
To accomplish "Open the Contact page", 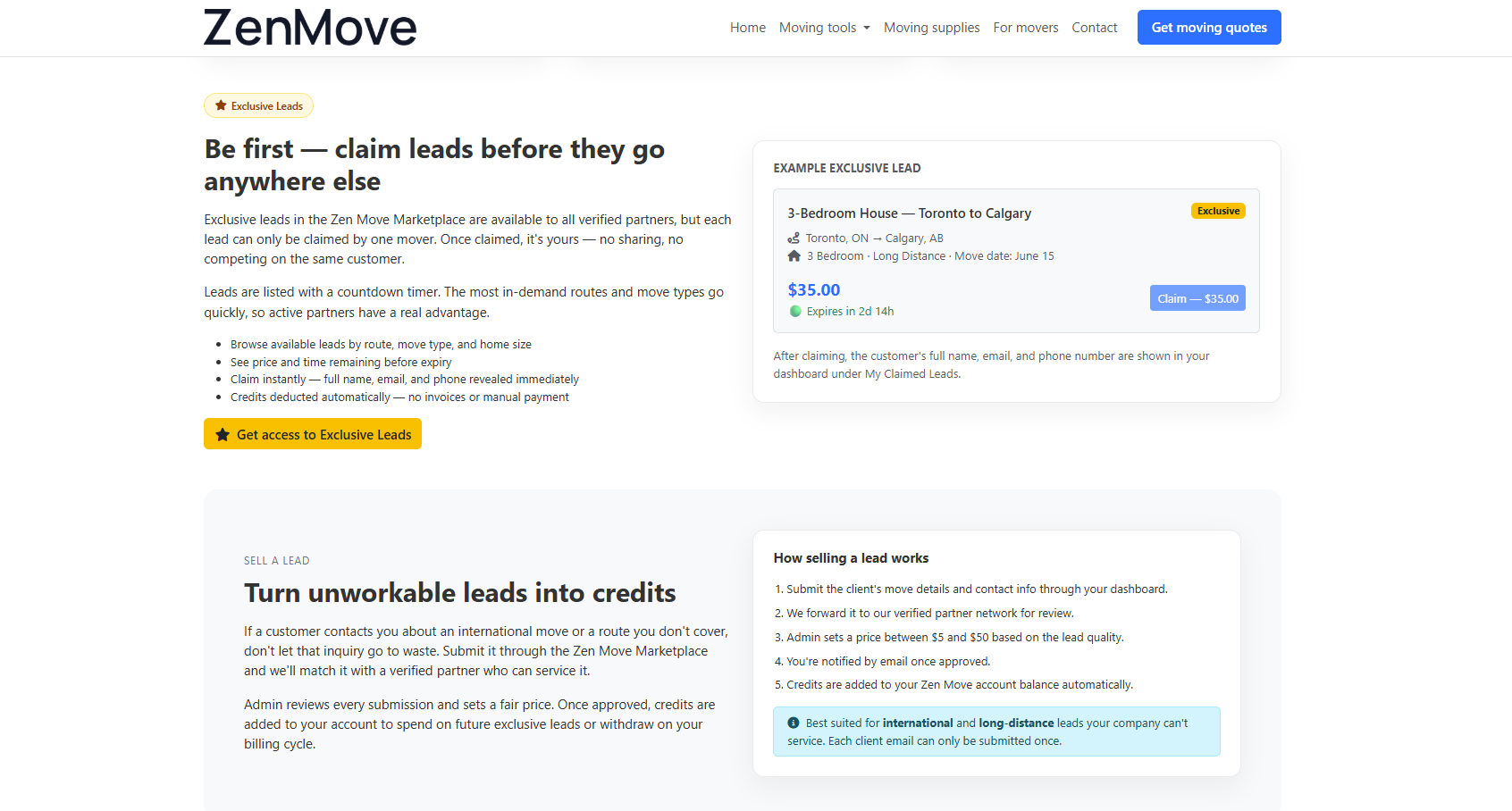I will tap(1094, 28).
